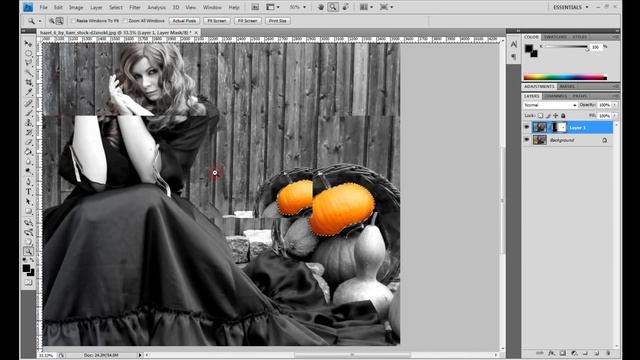This screenshot has width=640, height=360.
Task: Open the File menu
Action: 43,7
